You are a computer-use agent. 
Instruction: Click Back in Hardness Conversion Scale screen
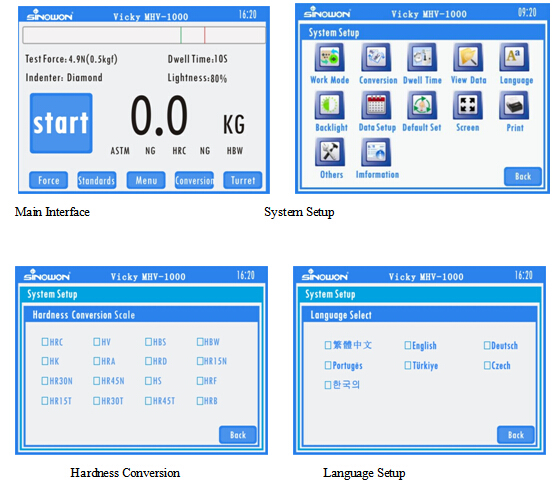coord(238,435)
